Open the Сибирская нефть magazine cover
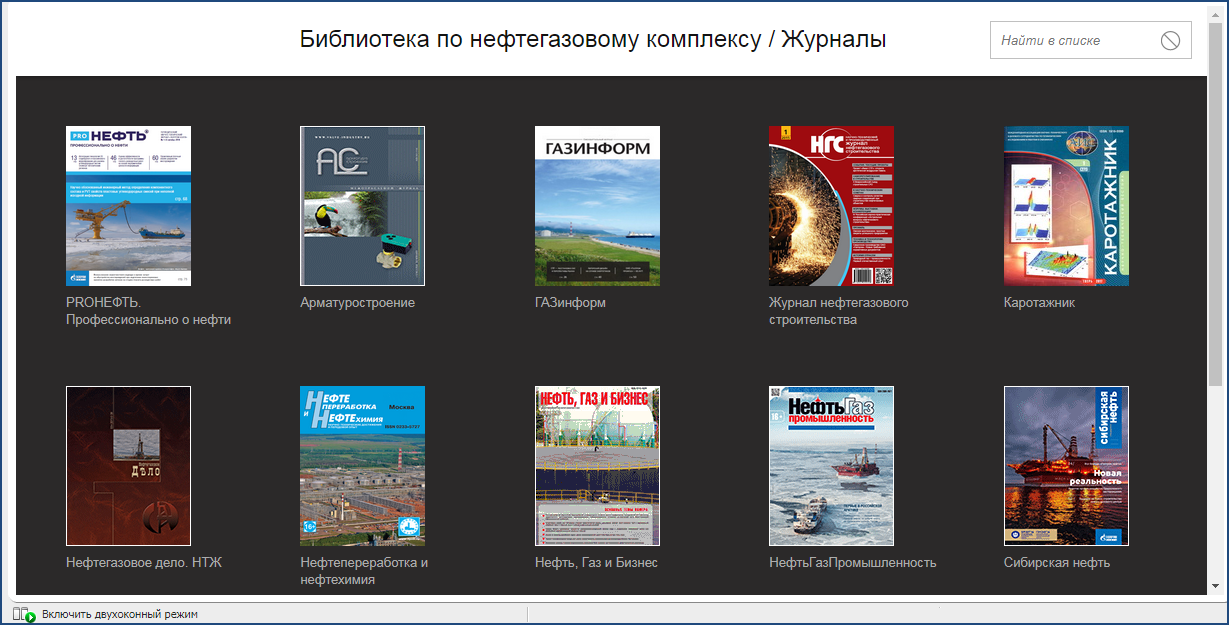The height and width of the screenshot is (625, 1229). [x=1066, y=466]
